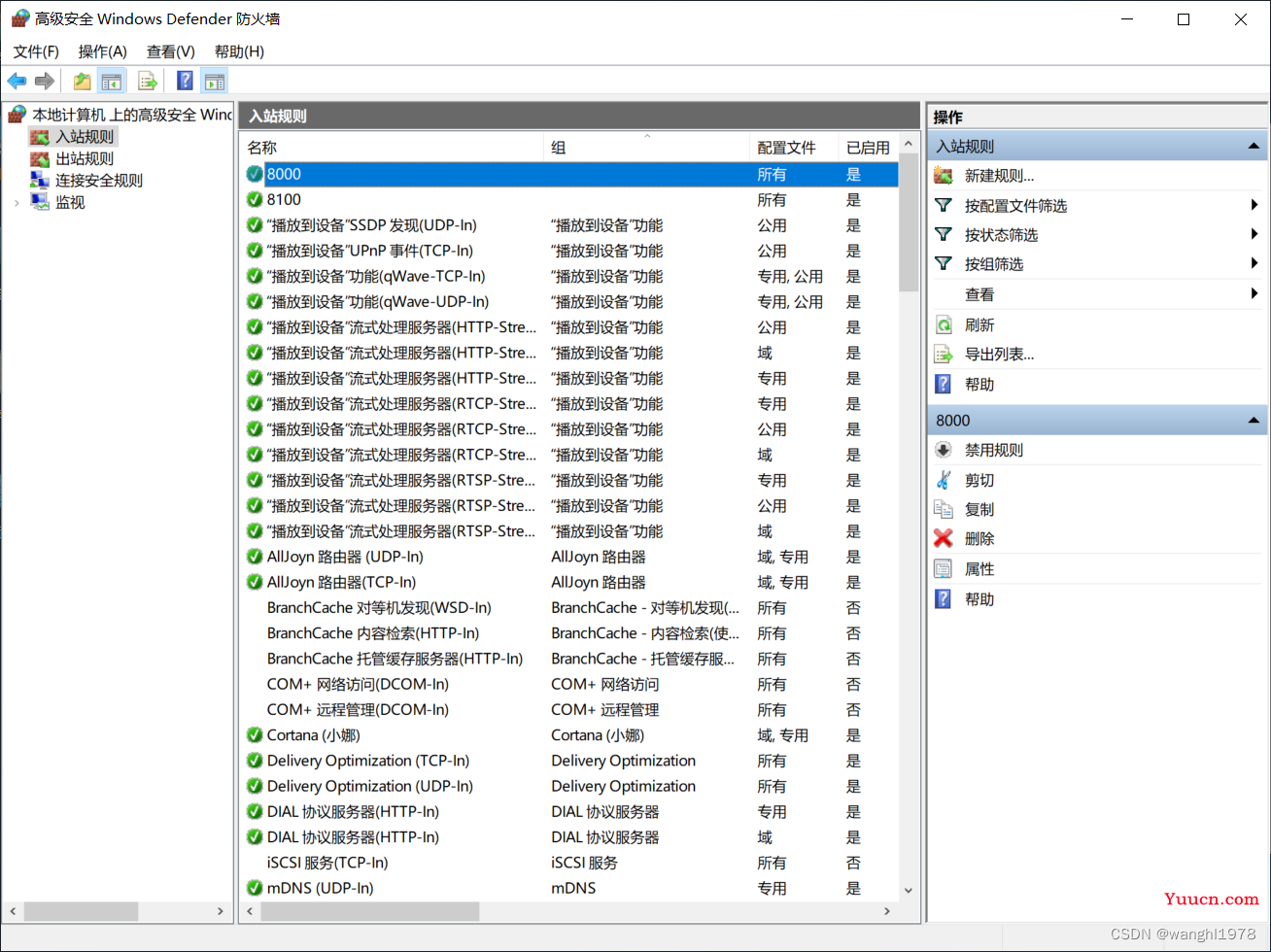Open the 按状态筛选 submenu
Viewport: 1271px width, 952px height.
(1255, 235)
